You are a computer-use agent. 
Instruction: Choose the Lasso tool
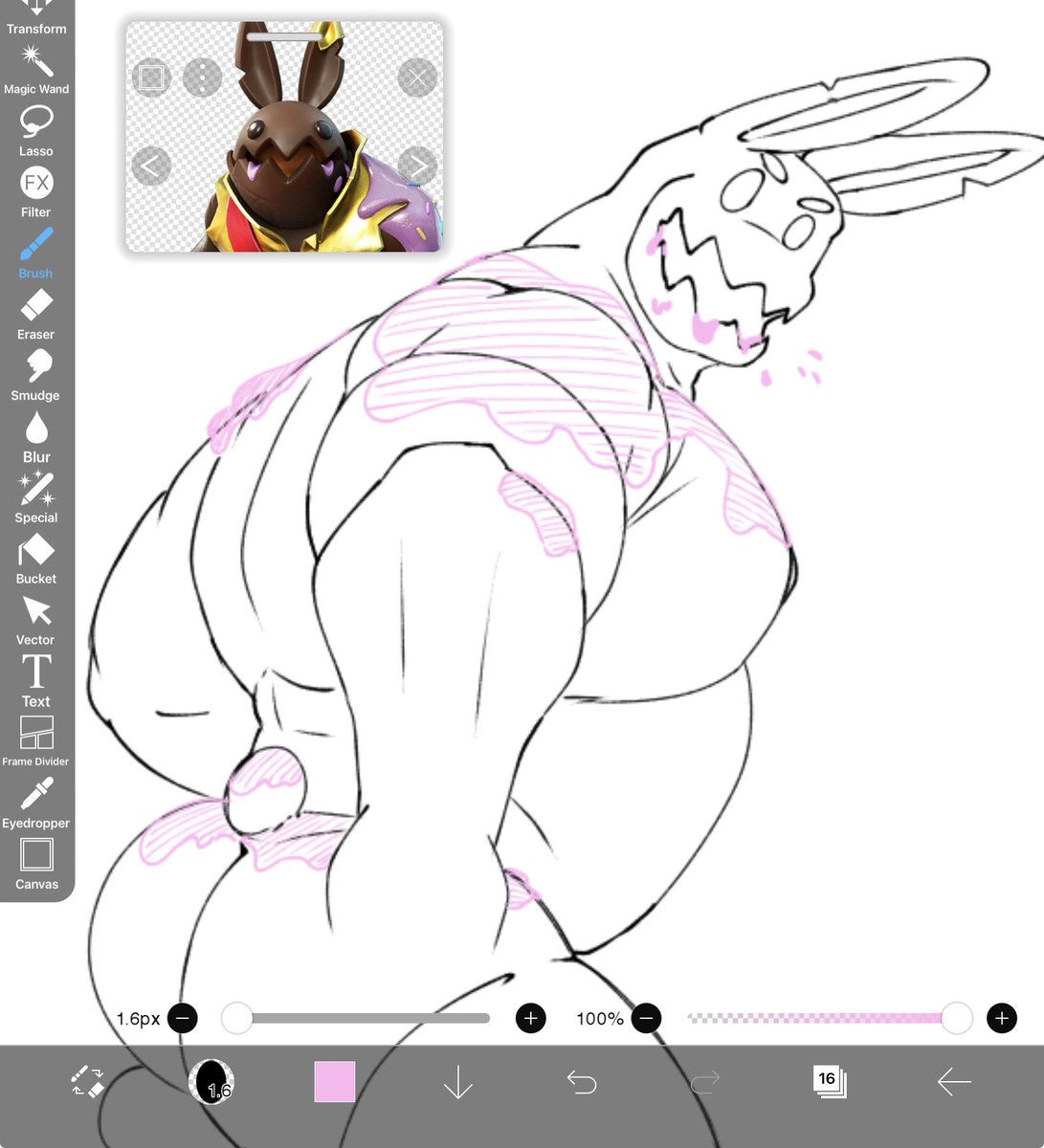(x=36, y=131)
